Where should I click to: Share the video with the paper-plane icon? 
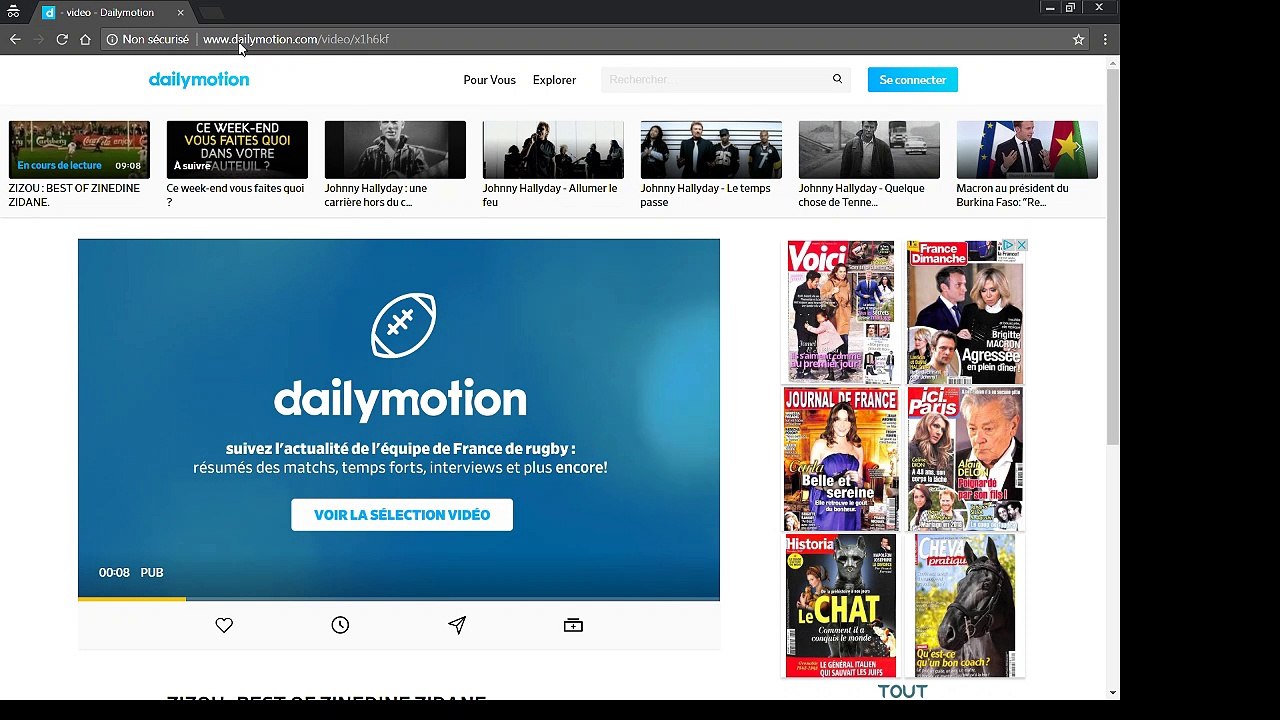pos(457,625)
